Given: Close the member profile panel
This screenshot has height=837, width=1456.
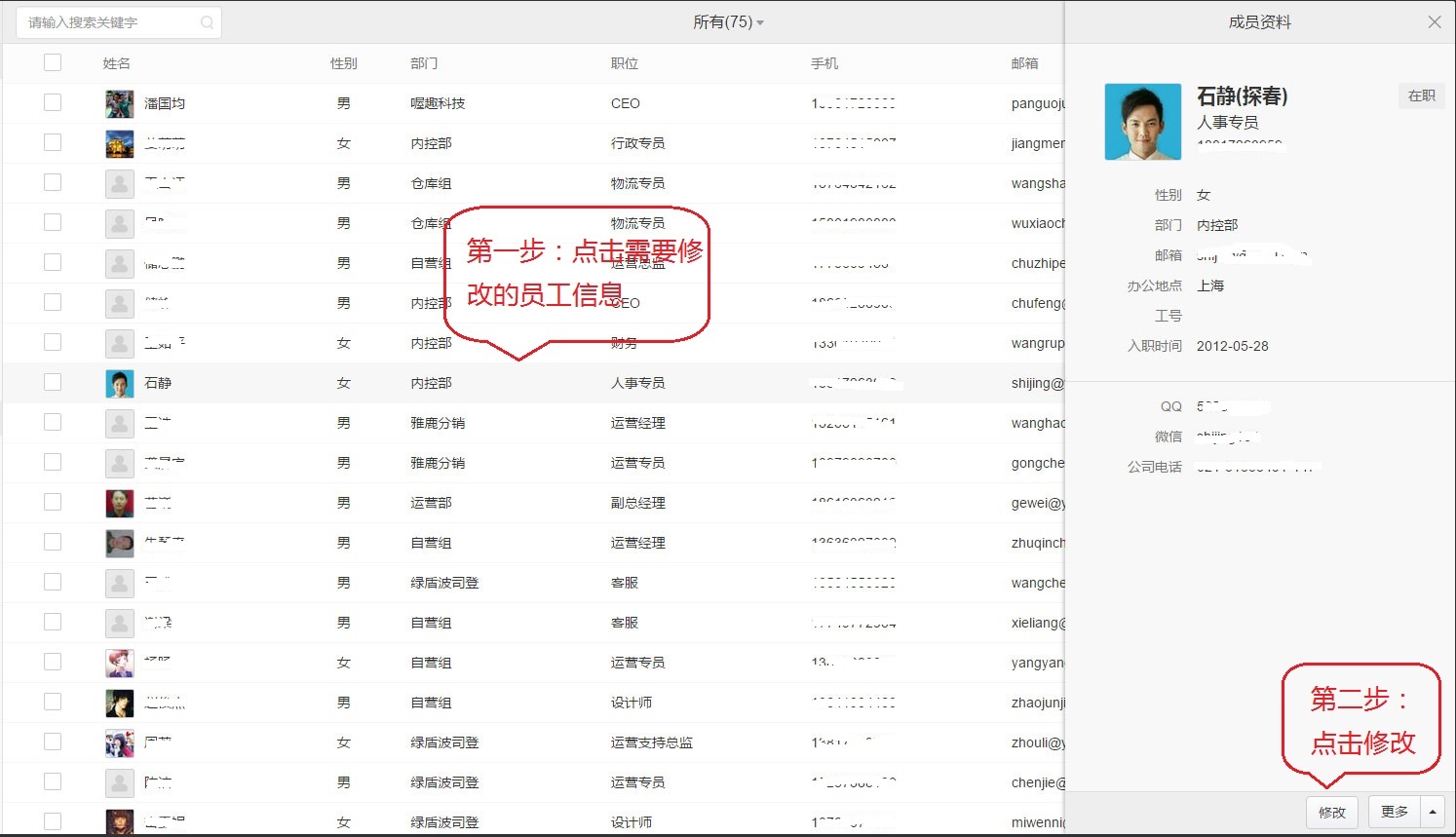Looking at the screenshot, I should tap(1434, 22).
